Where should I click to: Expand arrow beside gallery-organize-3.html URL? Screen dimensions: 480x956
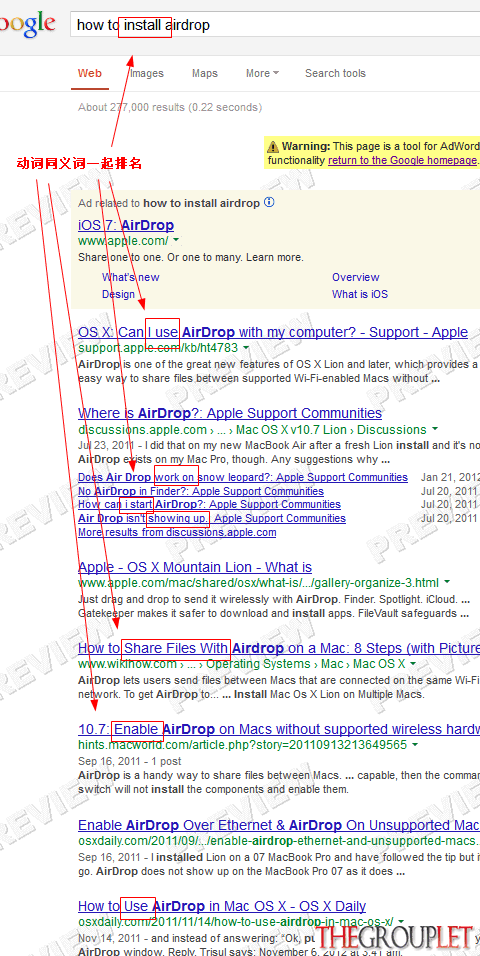(447, 582)
